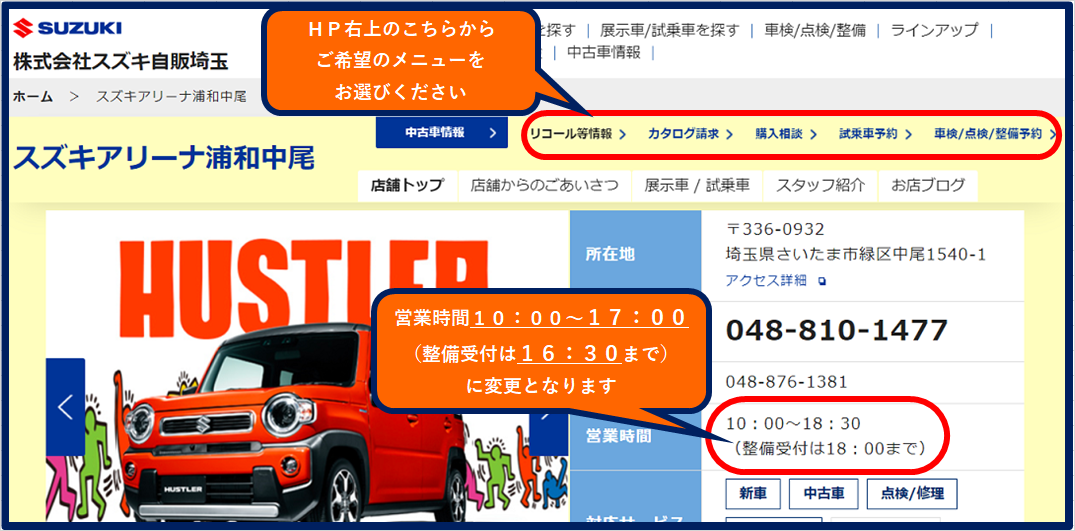The height and width of the screenshot is (531, 1075).
Task: Click the 点検/修理 service tag
Action: coord(912,494)
